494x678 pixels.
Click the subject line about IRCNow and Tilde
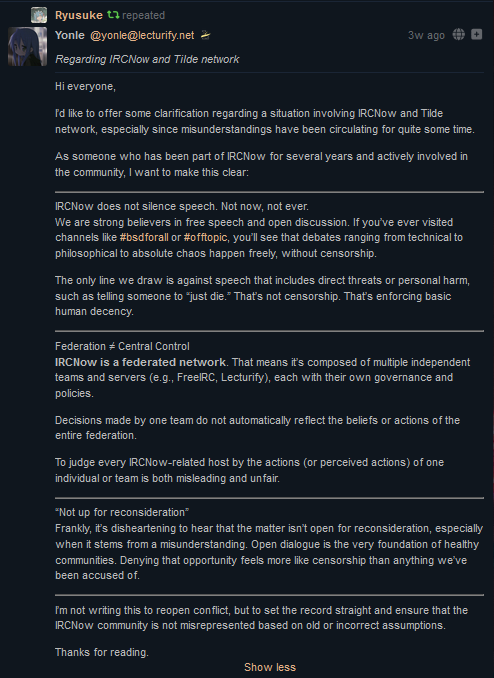147,59
